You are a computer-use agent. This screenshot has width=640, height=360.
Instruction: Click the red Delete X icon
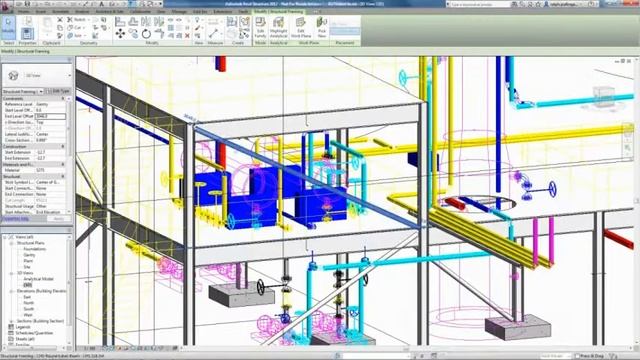pos(187,36)
